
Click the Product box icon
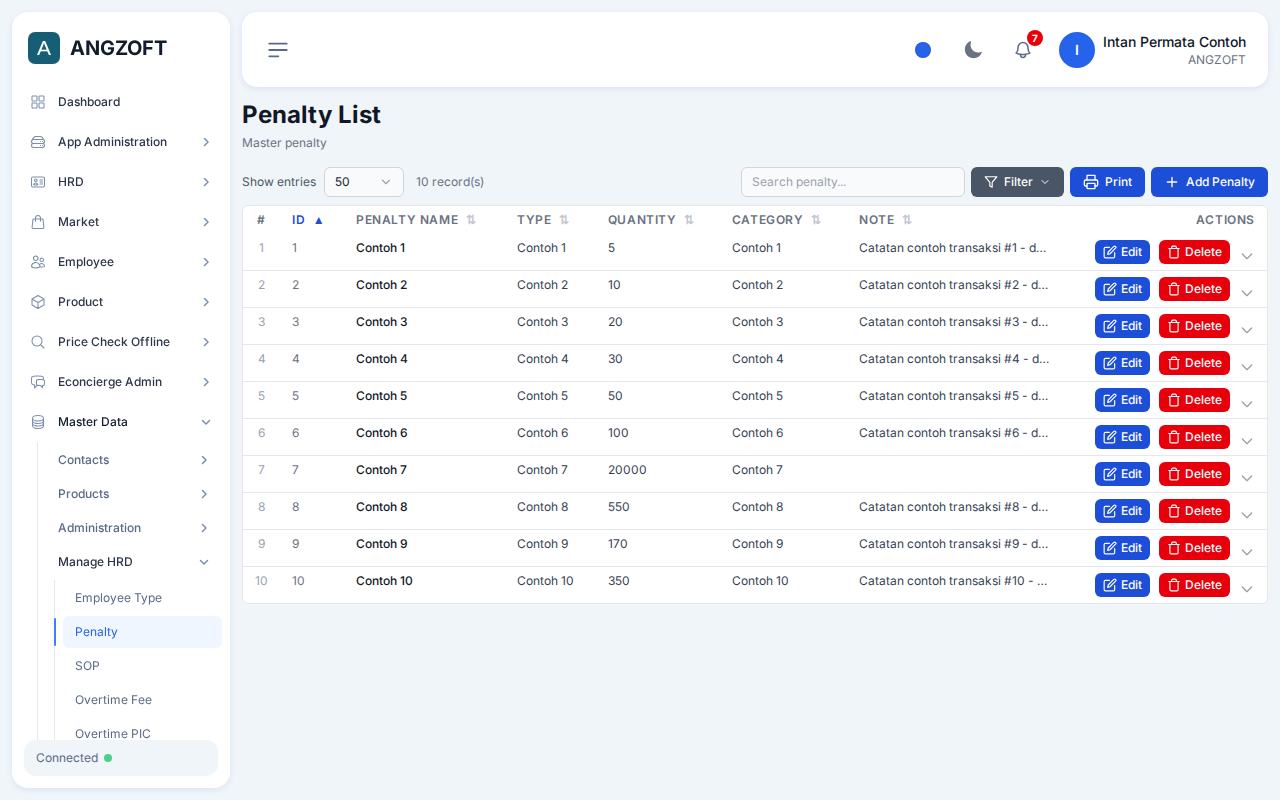click(x=38, y=302)
